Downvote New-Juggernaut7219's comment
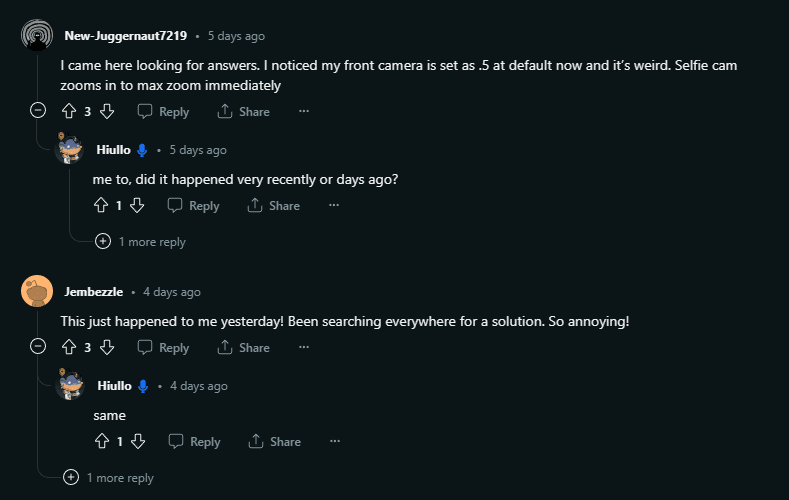The width and height of the screenshot is (789, 500). point(107,111)
